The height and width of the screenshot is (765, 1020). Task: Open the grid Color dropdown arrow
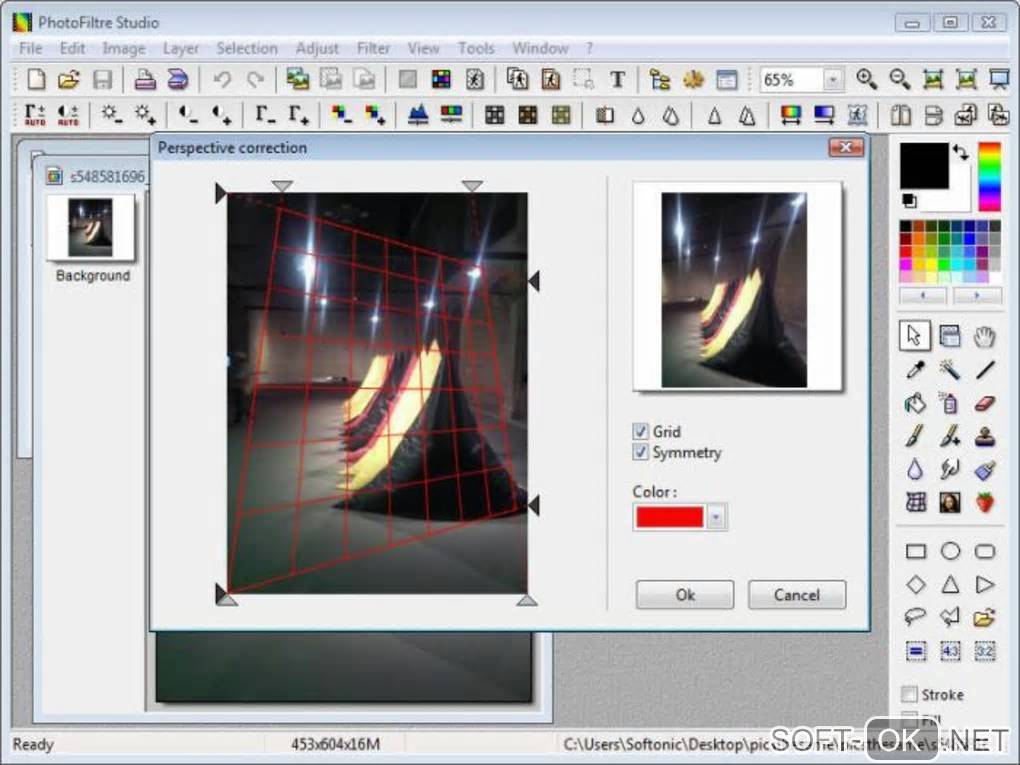point(718,517)
